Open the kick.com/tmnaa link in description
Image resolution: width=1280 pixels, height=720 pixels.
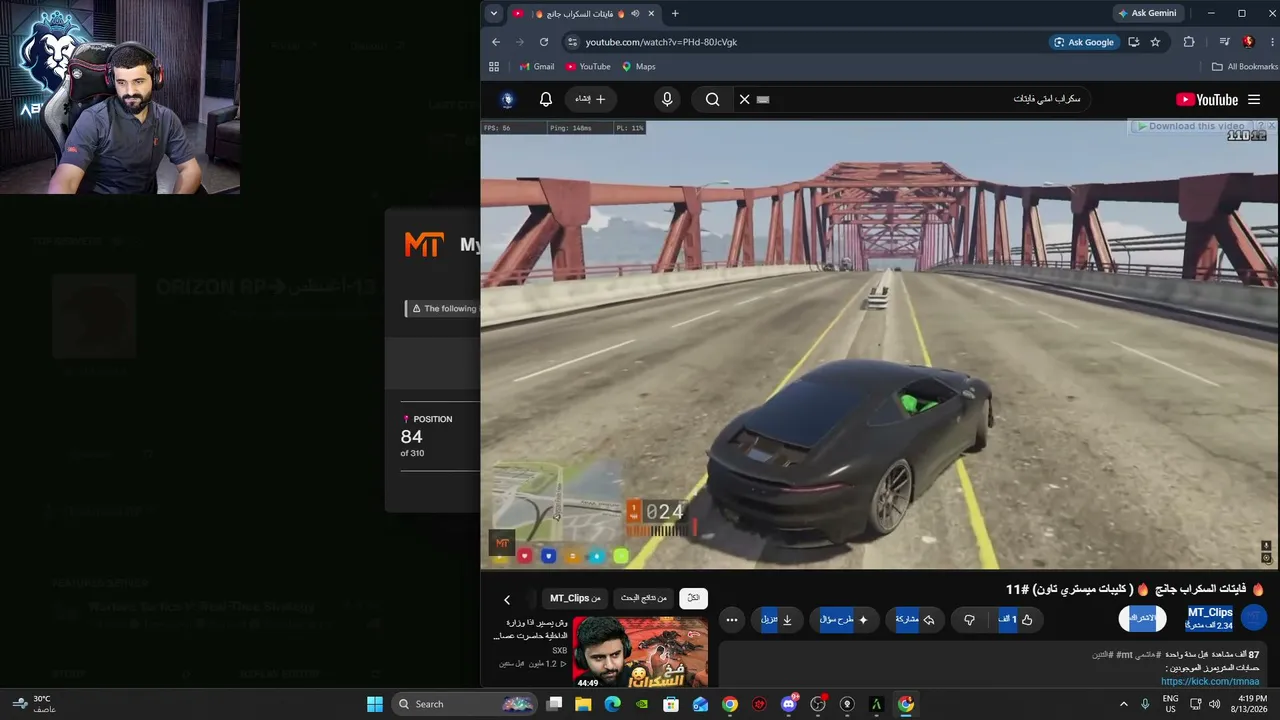(1210, 682)
